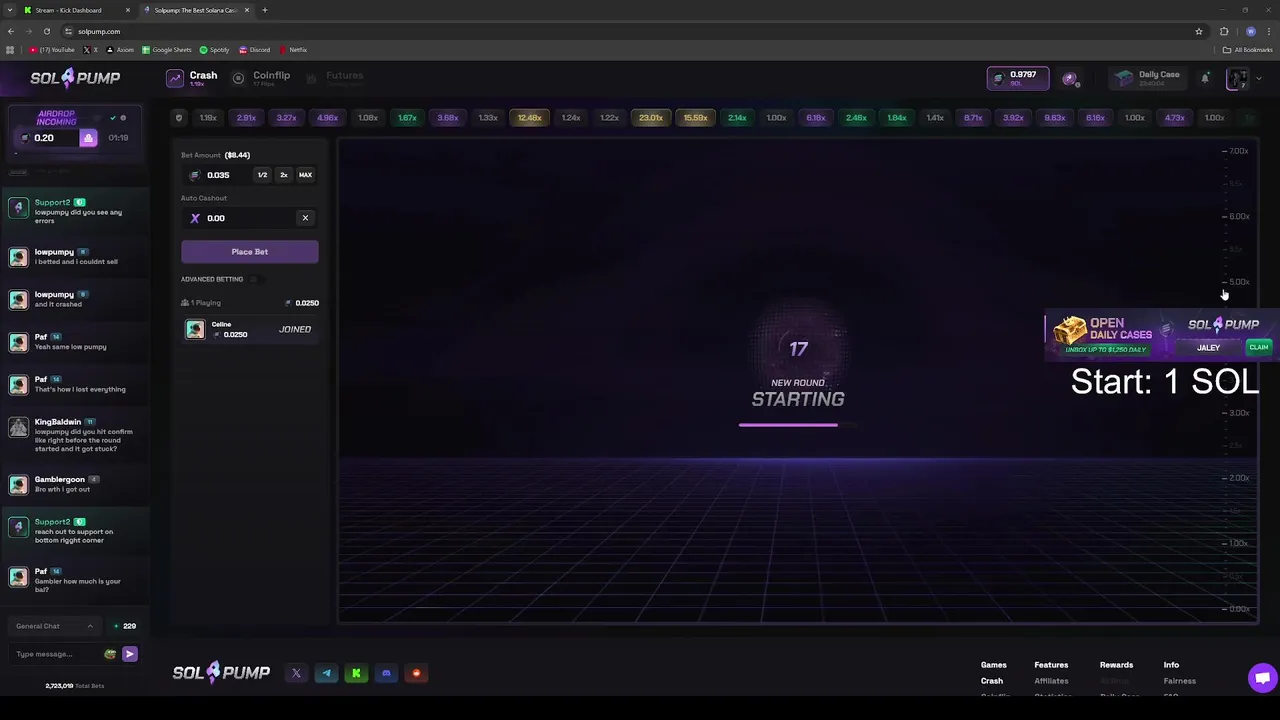Image resolution: width=1280 pixels, height=720 pixels.
Task: Open the Discord link in footer
Action: [386, 673]
